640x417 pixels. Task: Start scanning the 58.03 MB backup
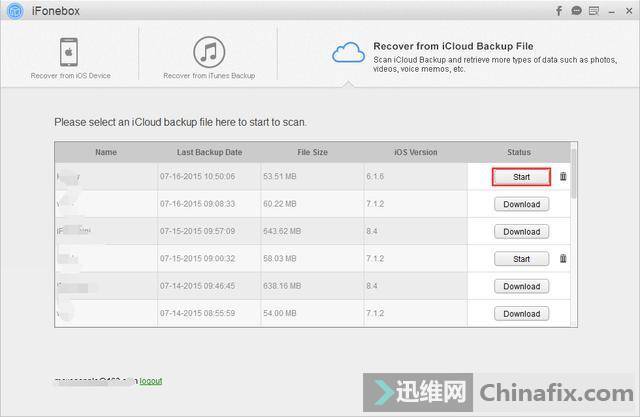click(x=521, y=259)
